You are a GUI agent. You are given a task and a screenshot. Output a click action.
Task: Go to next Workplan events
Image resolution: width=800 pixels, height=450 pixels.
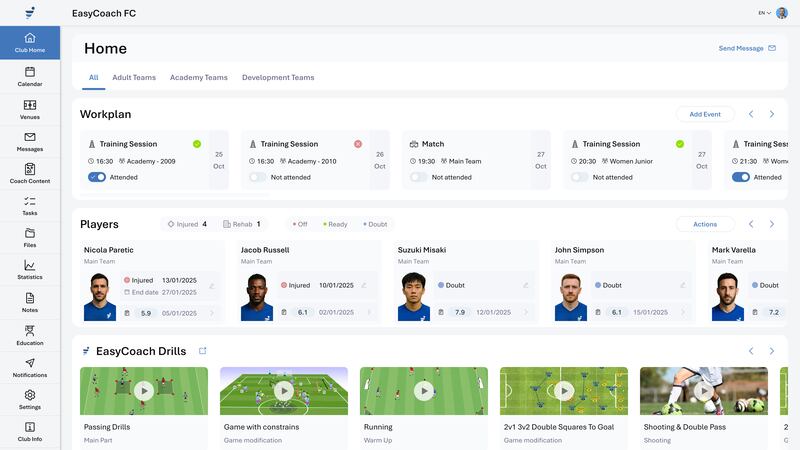(772, 114)
